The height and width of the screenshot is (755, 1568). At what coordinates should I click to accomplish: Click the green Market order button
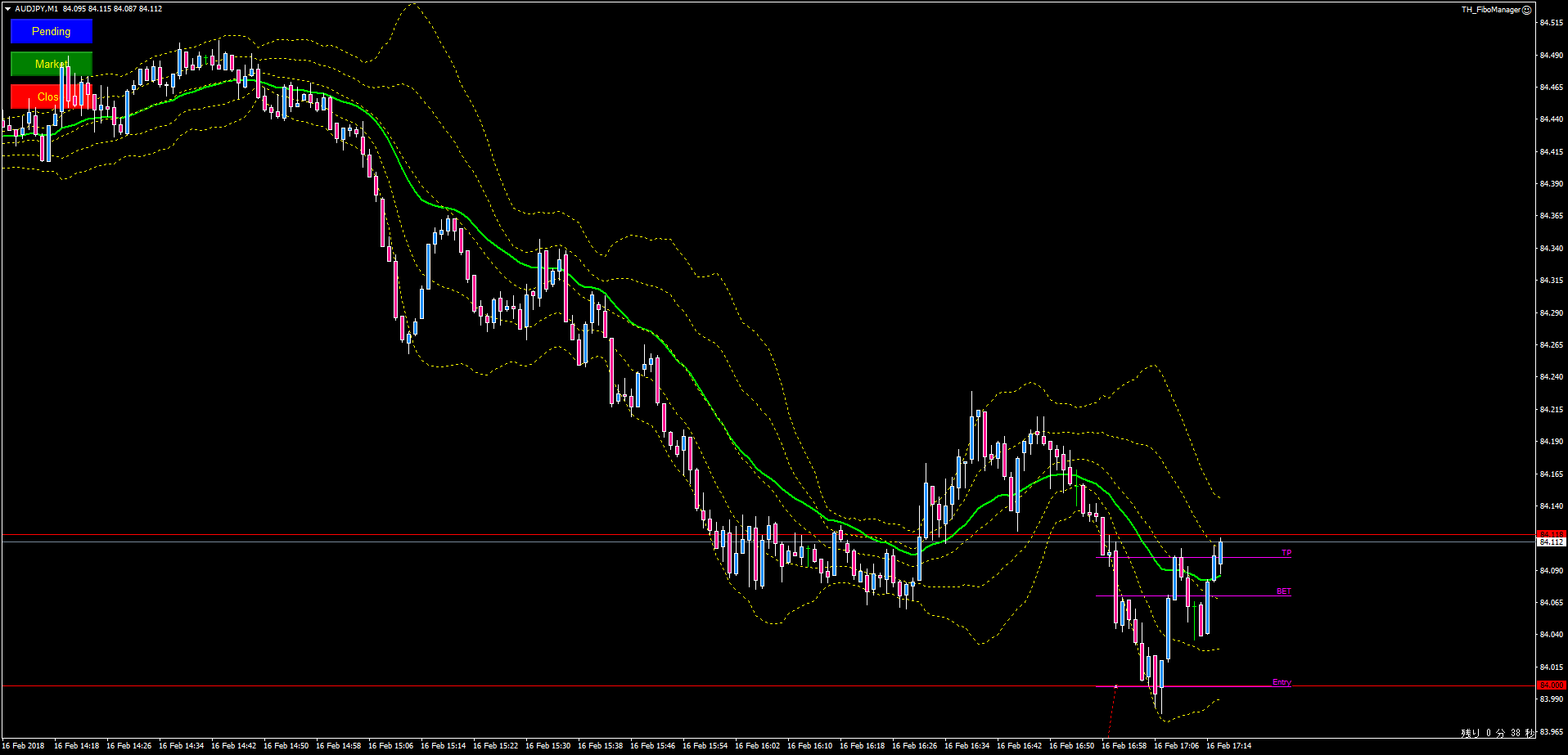[52, 64]
